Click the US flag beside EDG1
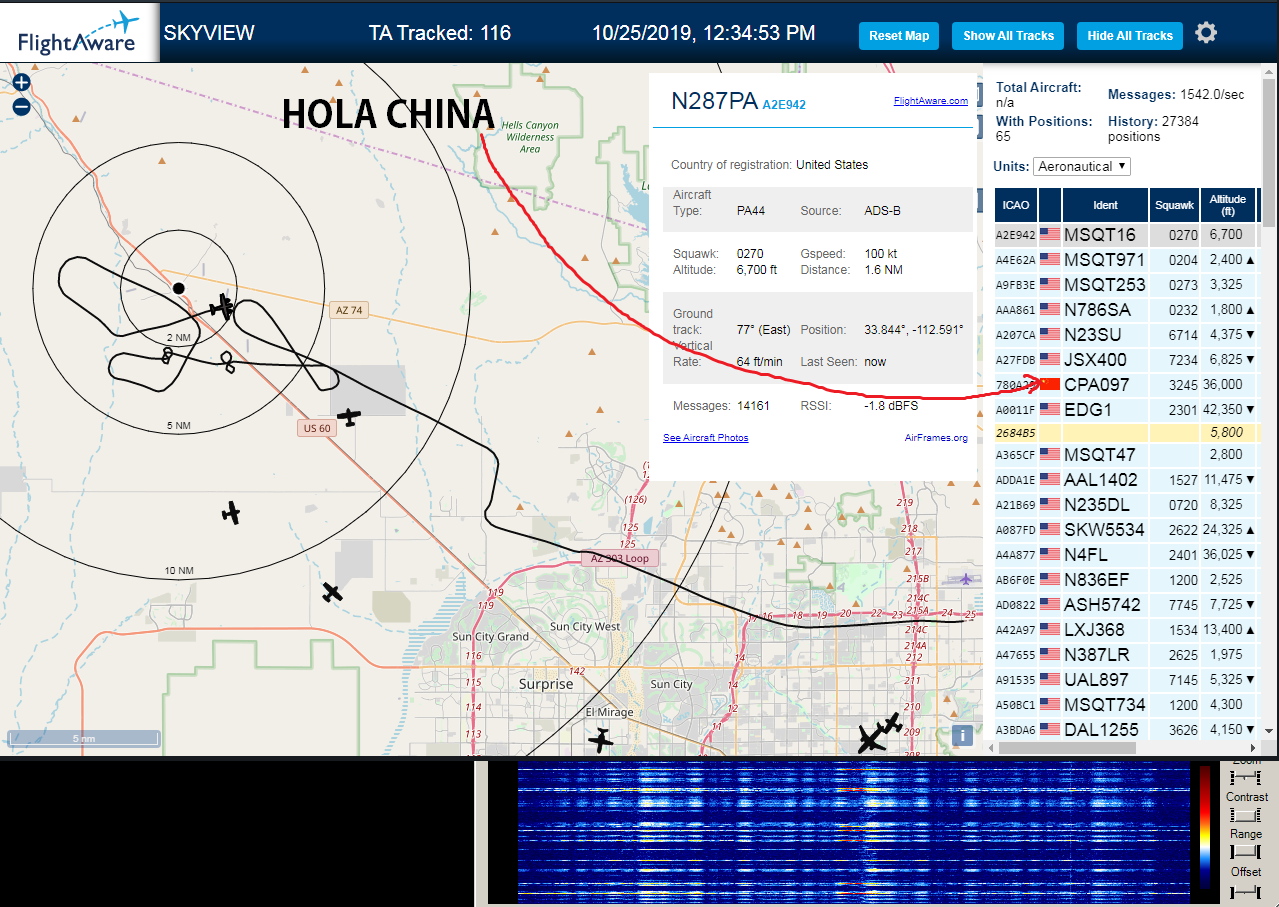Screen dimensions: 1279x907 (1050, 409)
